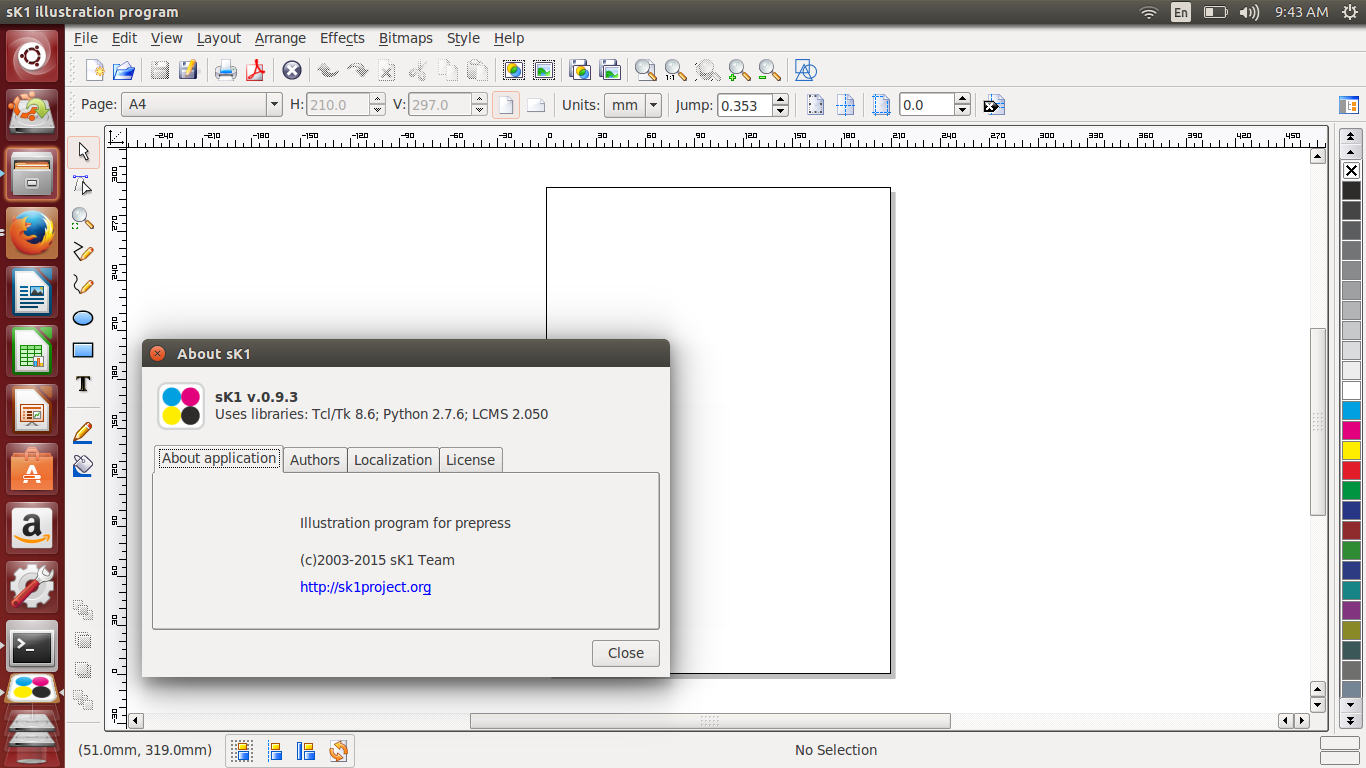The width and height of the screenshot is (1366, 768).
Task: Open the Arrange menu
Action: 280,38
